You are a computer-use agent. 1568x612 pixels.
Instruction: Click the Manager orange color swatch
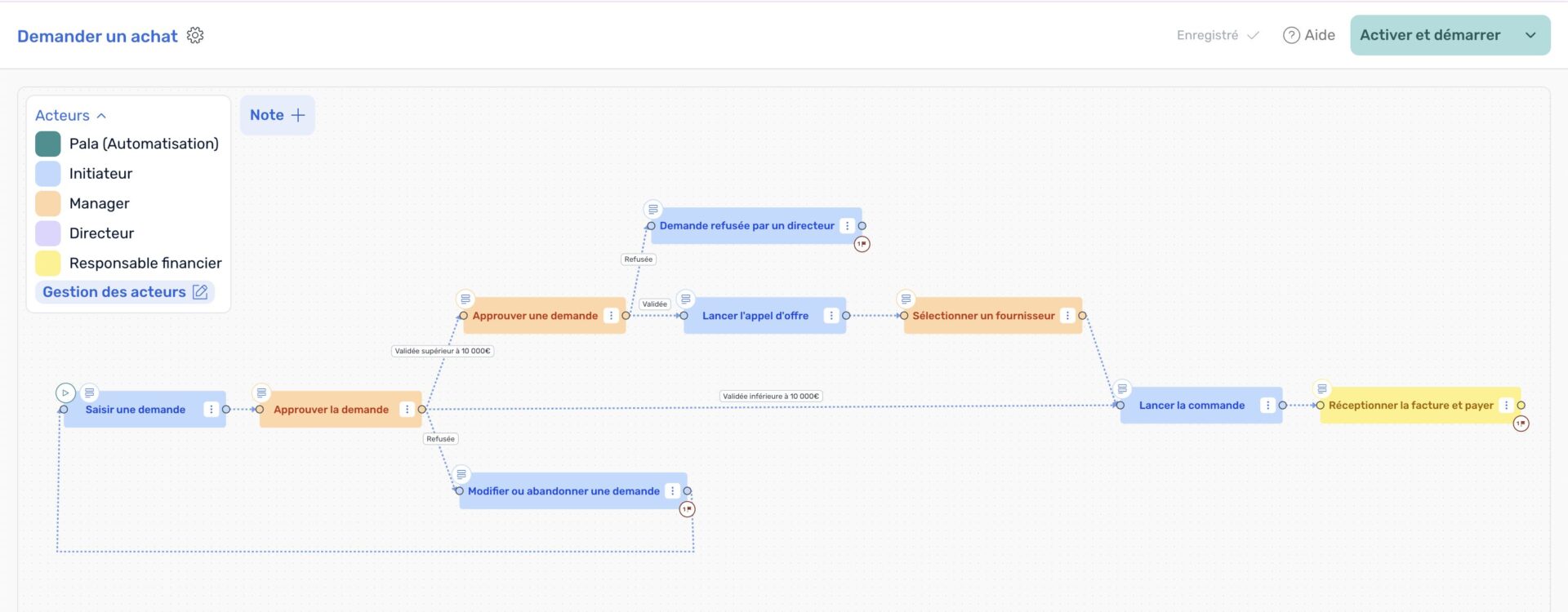click(x=48, y=203)
